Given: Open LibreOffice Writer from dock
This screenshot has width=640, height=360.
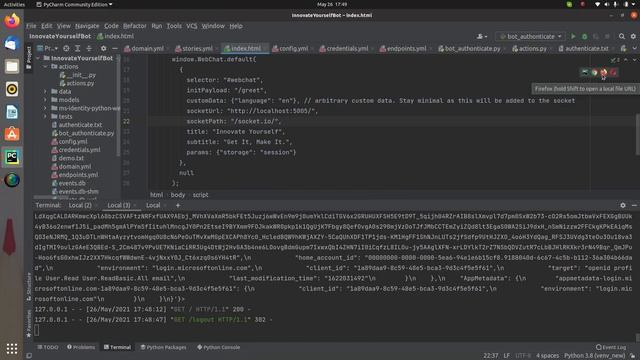Looking at the screenshot, I should click(x=12, y=112).
